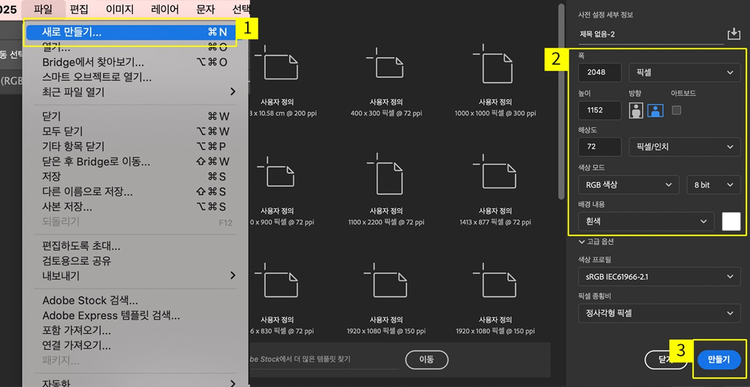This screenshot has height=387, width=750.
Task: Open the 편집 menu
Action: click(79, 9)
